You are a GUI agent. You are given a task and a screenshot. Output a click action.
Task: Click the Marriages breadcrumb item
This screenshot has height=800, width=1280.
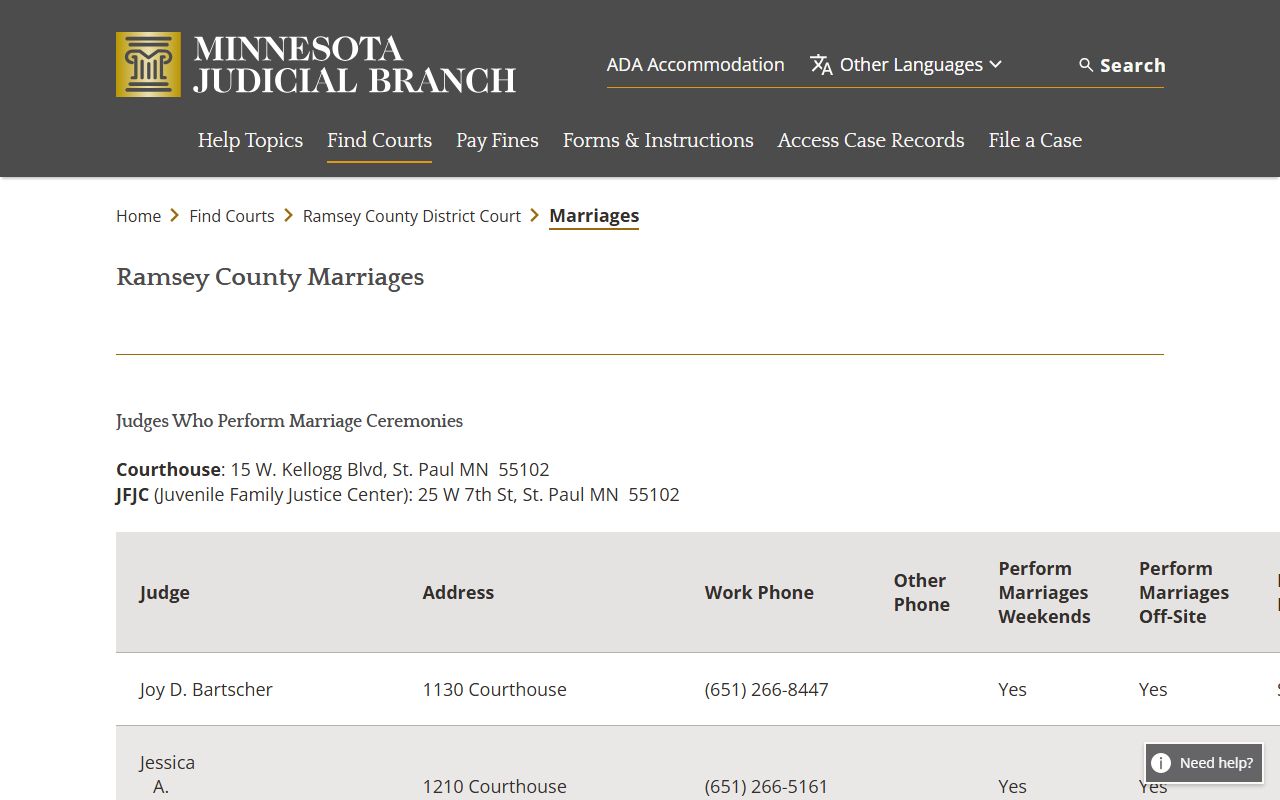(594, 216)
